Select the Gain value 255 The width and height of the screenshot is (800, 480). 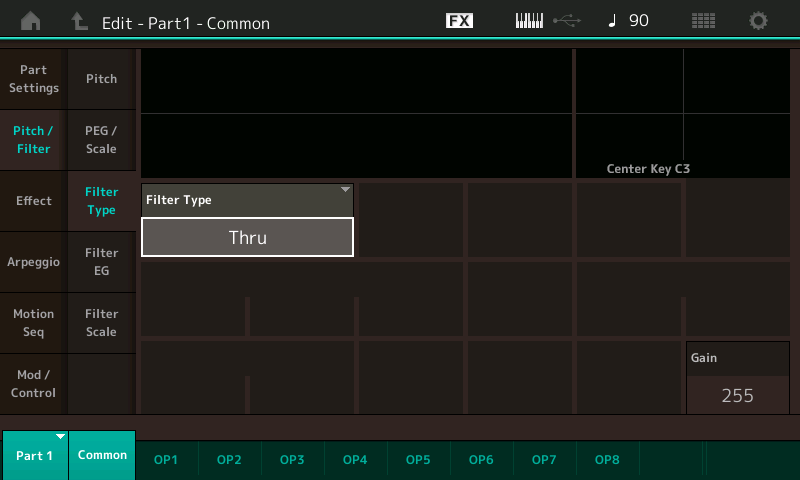click(x=737, y=395)
